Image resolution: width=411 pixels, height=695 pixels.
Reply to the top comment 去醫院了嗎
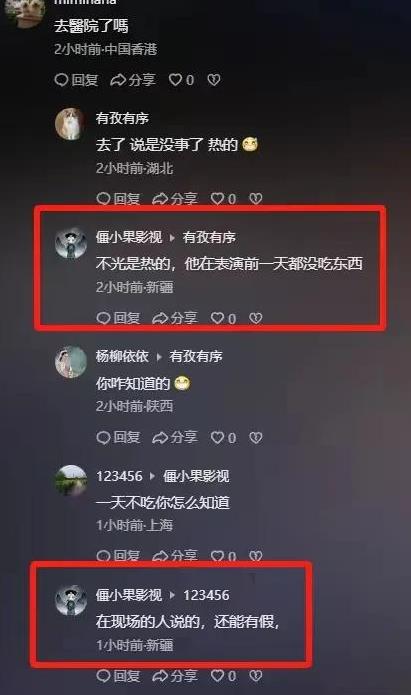(x=76, y=80)
